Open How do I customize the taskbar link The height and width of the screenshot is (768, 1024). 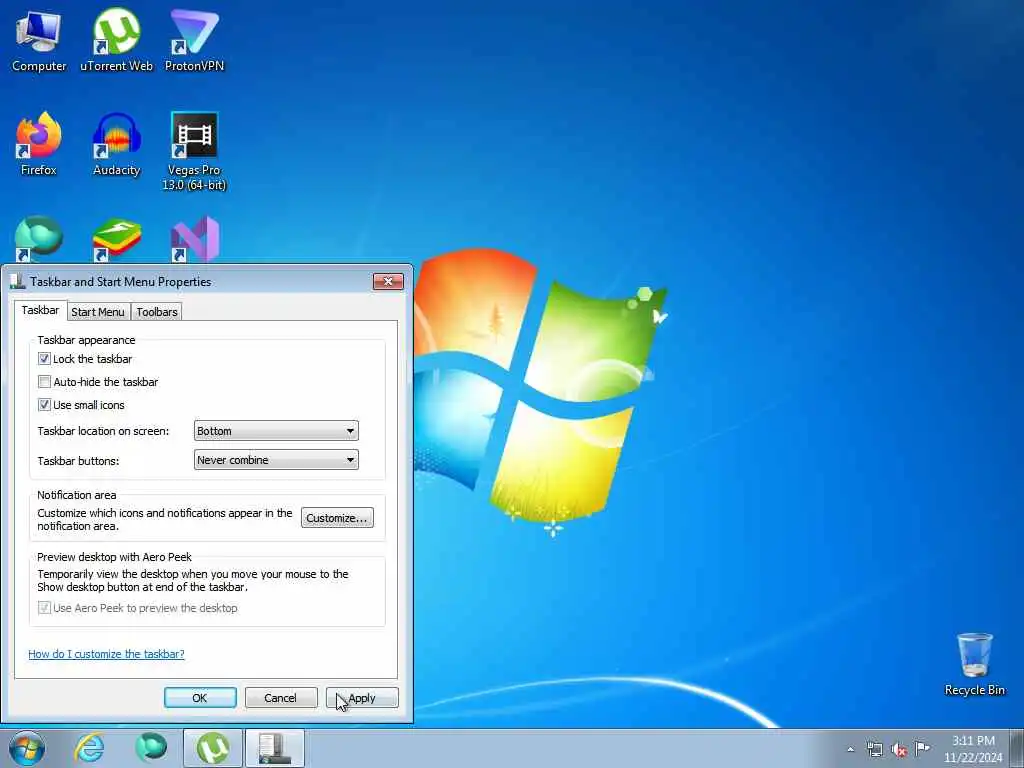(106, 654)
